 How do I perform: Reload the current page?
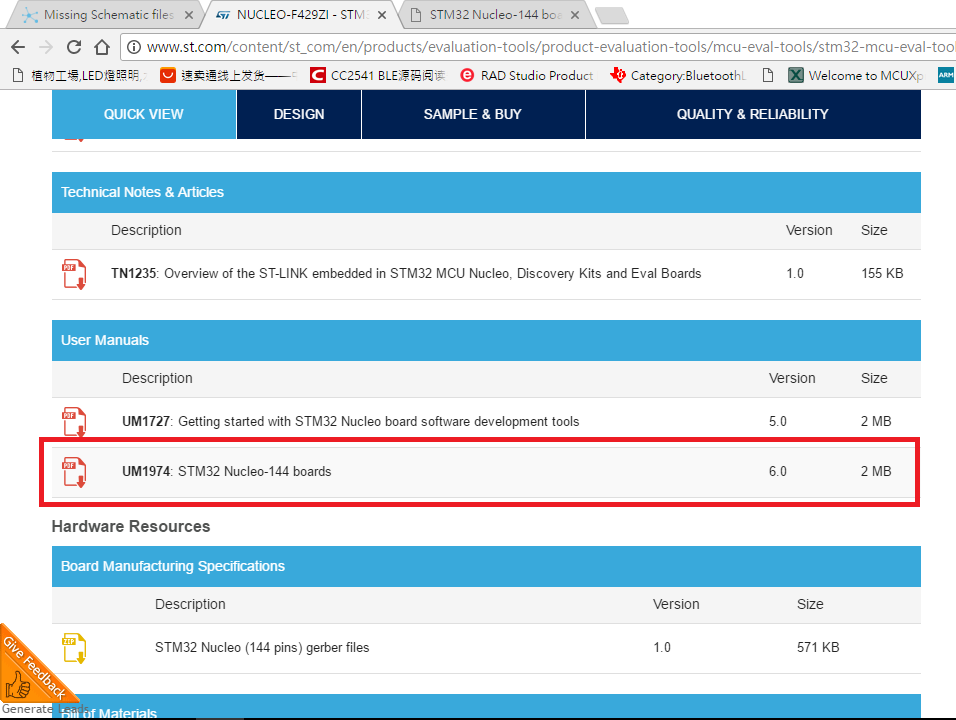74,47
